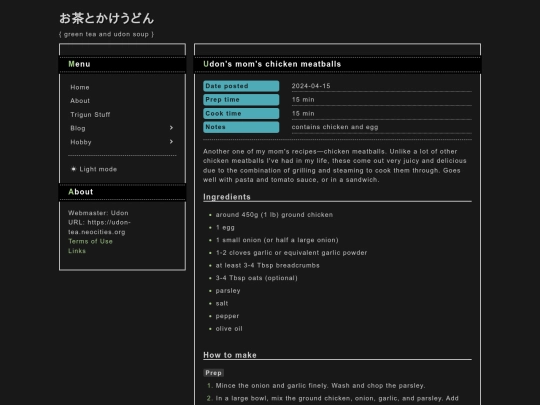
Task: Click 'at least 3-4 Tbsp breadcrumbs' ingredient
Action: click(x=268, y=266)
